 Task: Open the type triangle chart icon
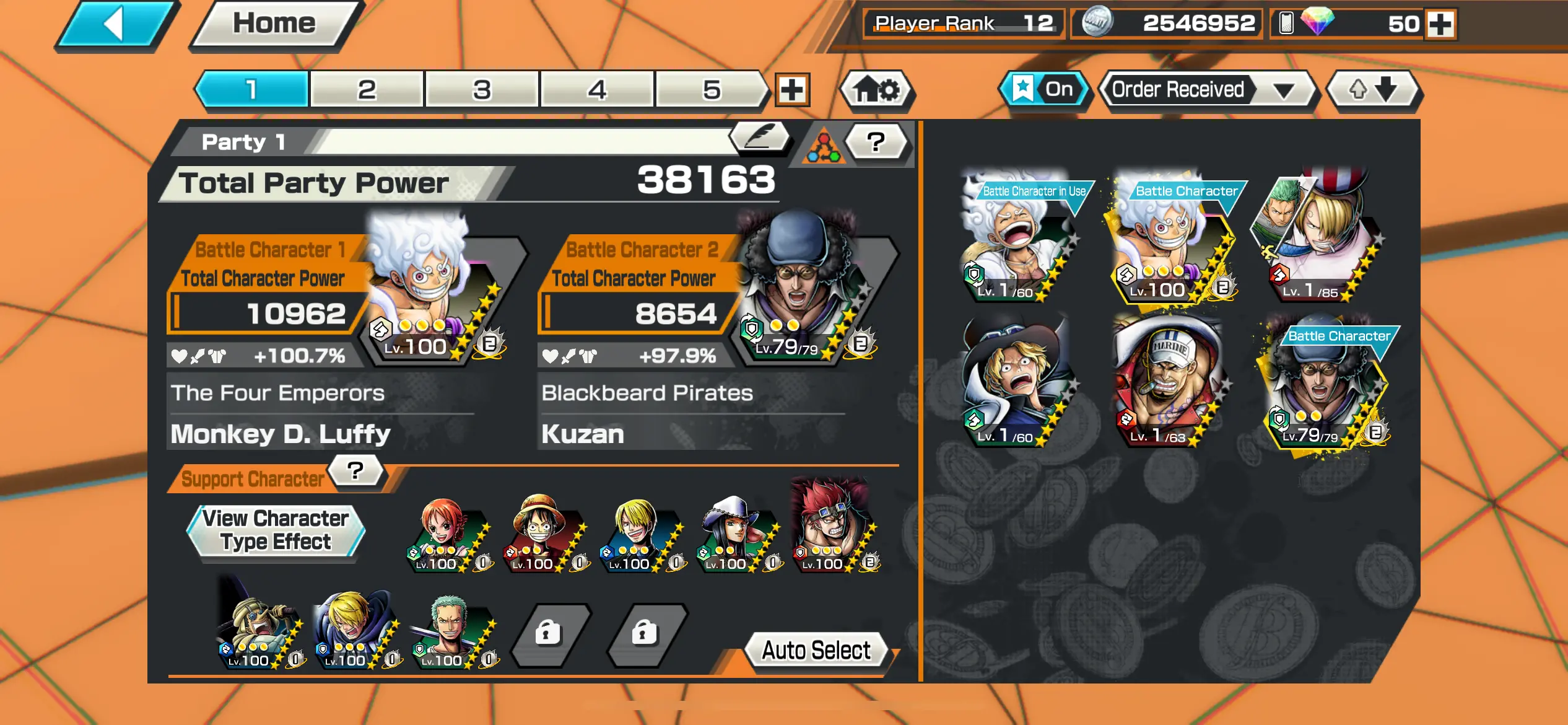822,146
